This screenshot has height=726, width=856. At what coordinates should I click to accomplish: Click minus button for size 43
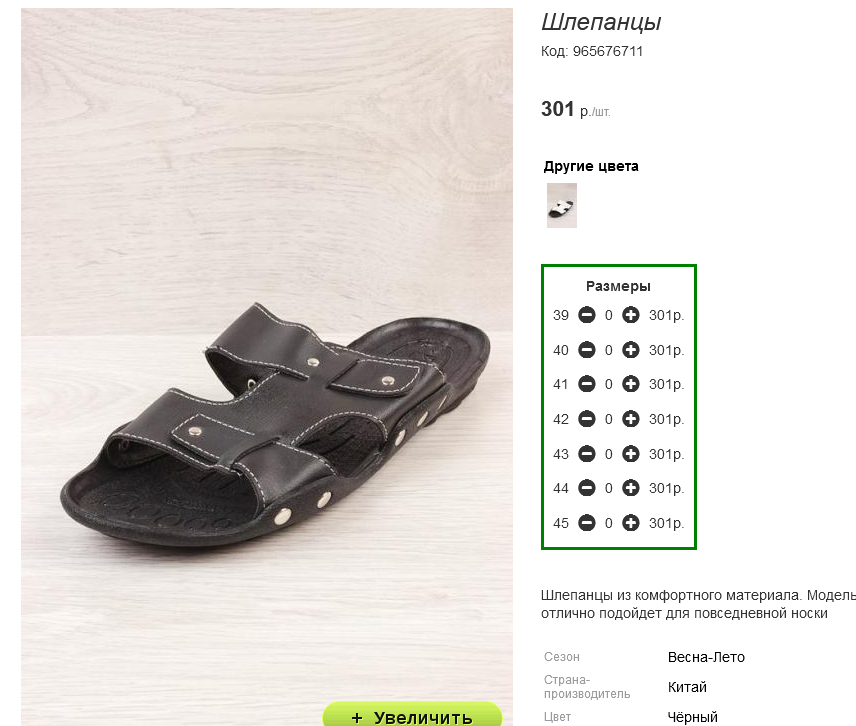[587, 454]
